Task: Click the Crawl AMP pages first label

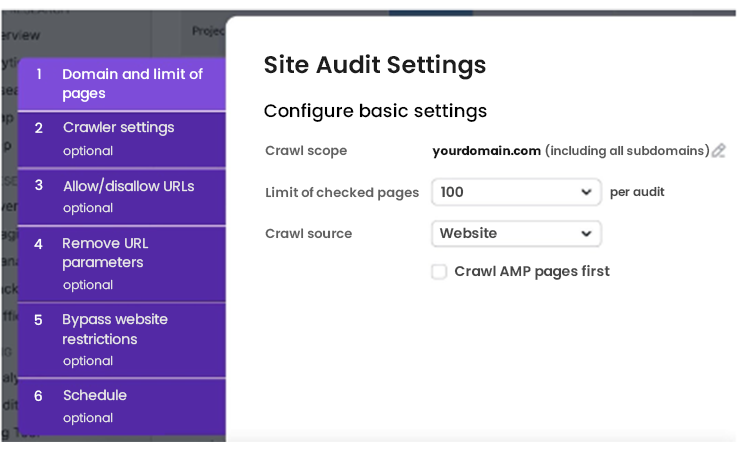Action: 532,272
